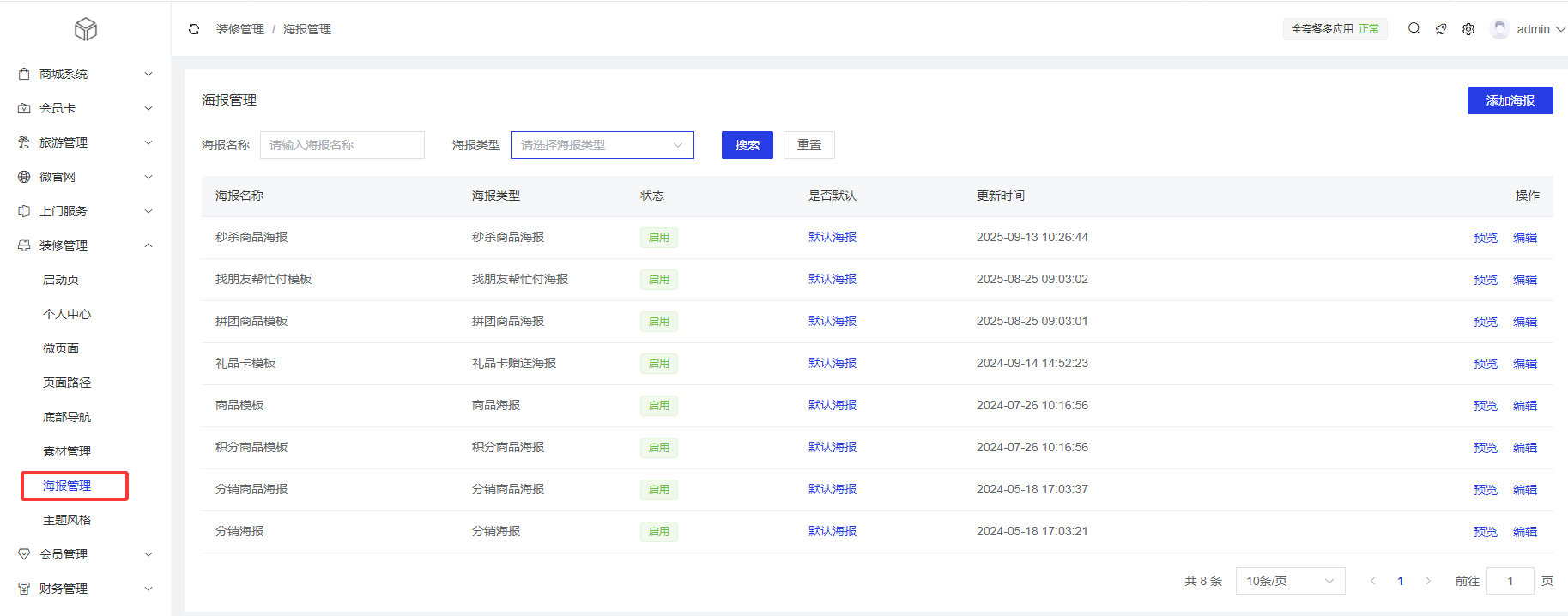This screenshot has width=1568, height=616.
Task: Click the refresh icon beside the breadcrumb
Action: 194,29
